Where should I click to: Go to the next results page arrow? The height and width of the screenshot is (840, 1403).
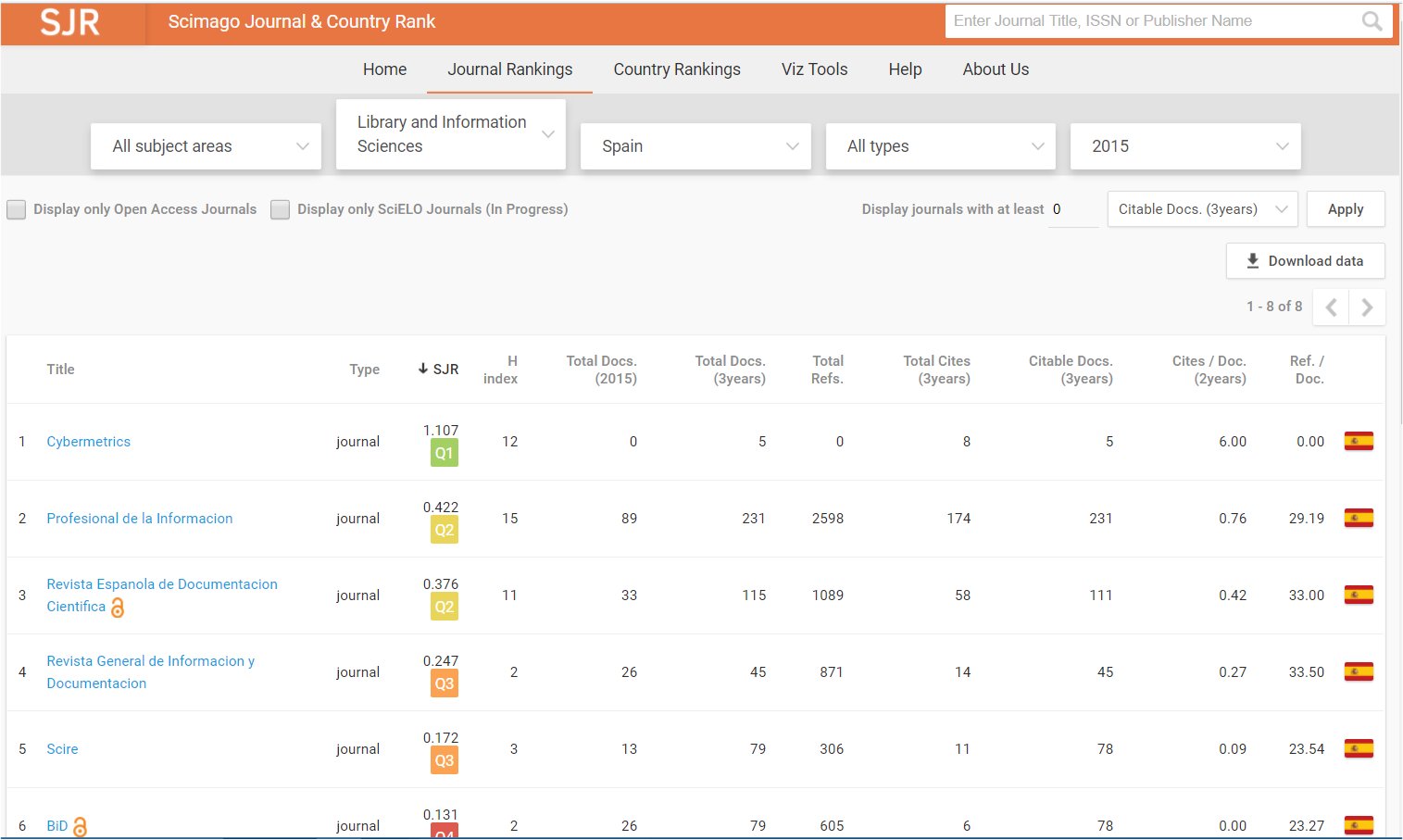1367,307
